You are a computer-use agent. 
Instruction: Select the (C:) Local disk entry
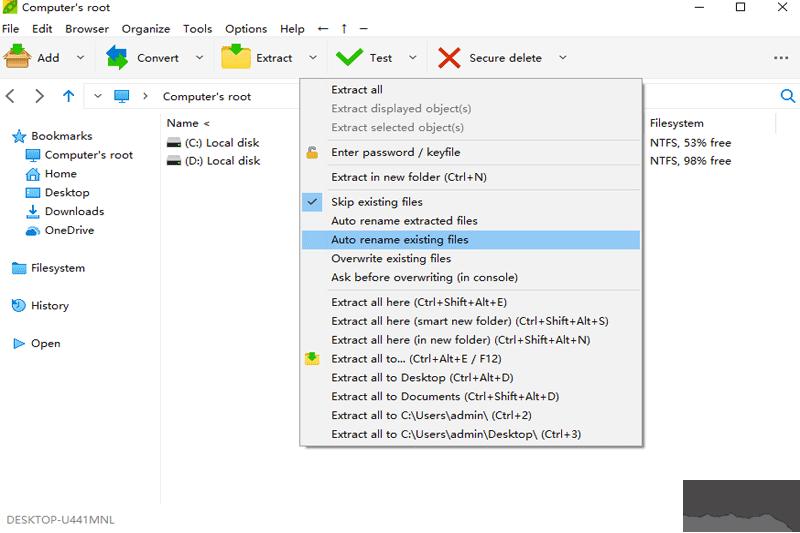222,143
